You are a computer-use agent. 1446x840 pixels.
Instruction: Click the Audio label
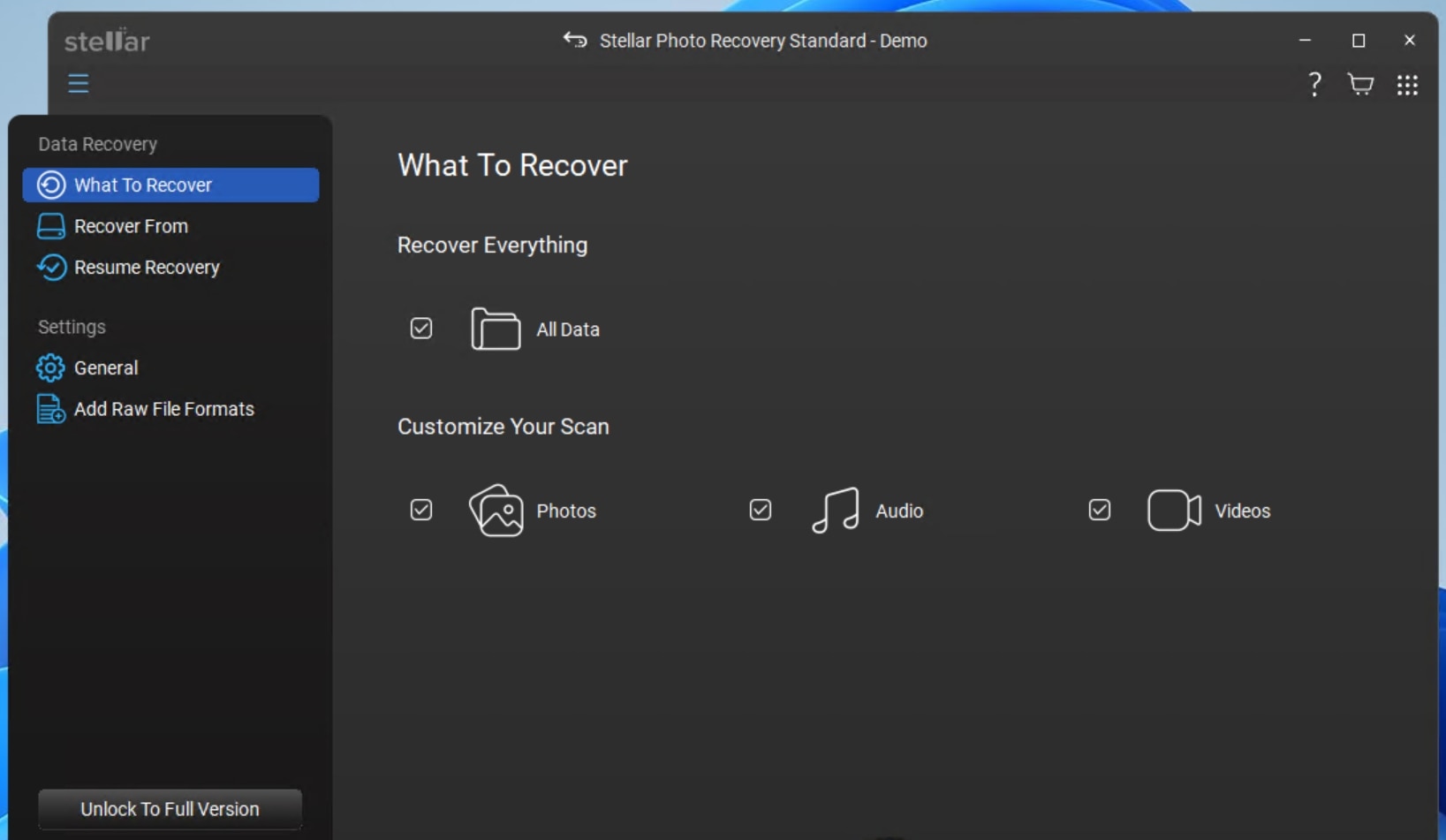pos(899,511)
